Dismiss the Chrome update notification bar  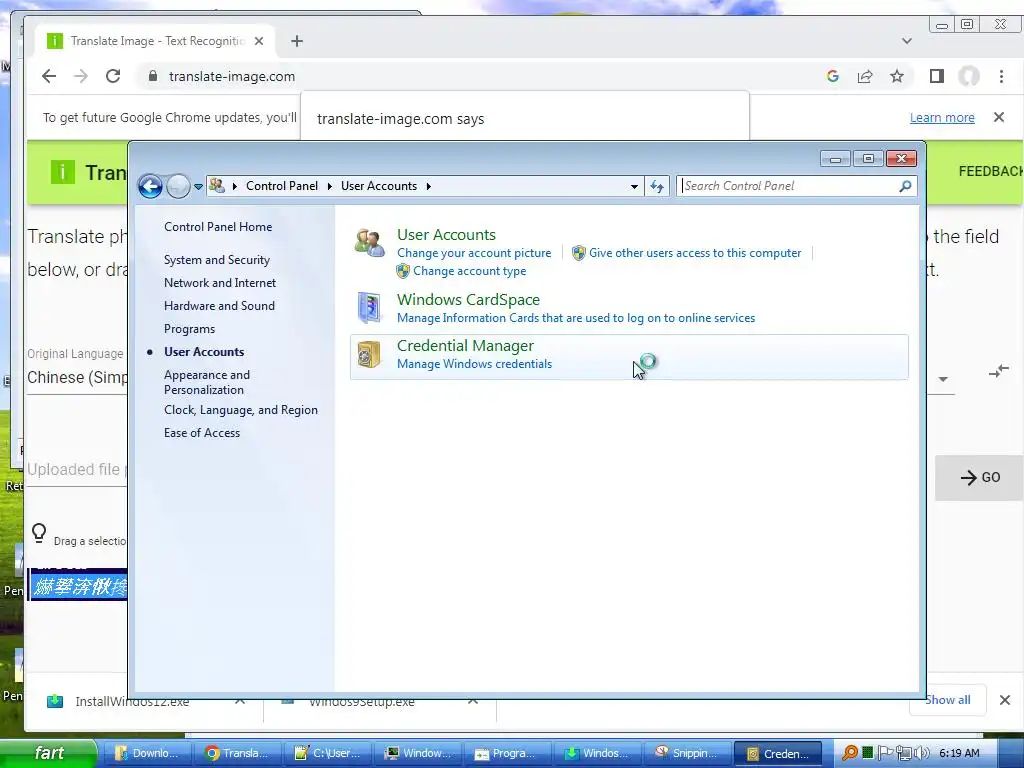tap(999, 118)
